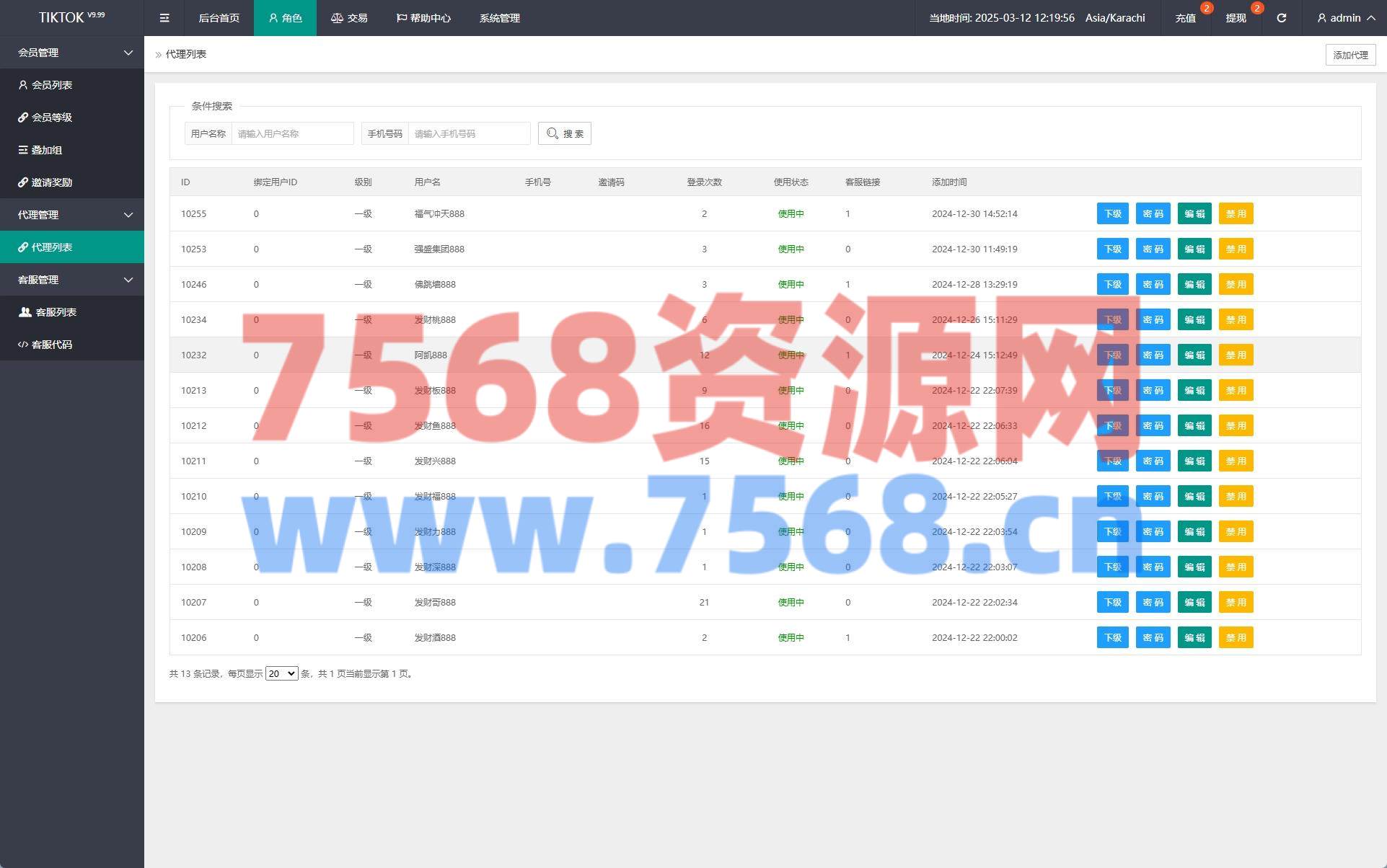Toggle the sidebar collapse hamburger icon
Screen dimensions: 1387x868
(x=164, y=18)
